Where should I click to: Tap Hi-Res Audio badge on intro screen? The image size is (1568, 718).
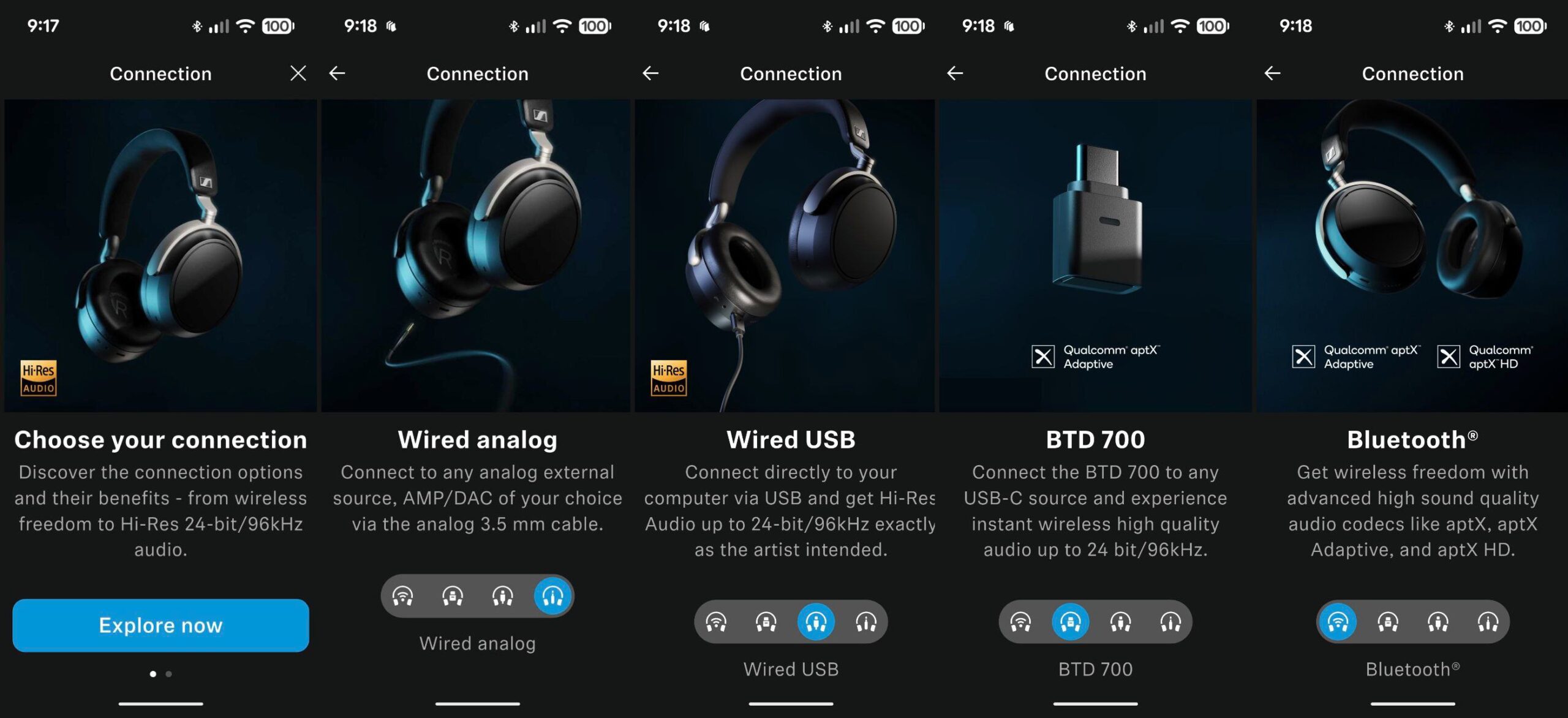coord(39,378)
